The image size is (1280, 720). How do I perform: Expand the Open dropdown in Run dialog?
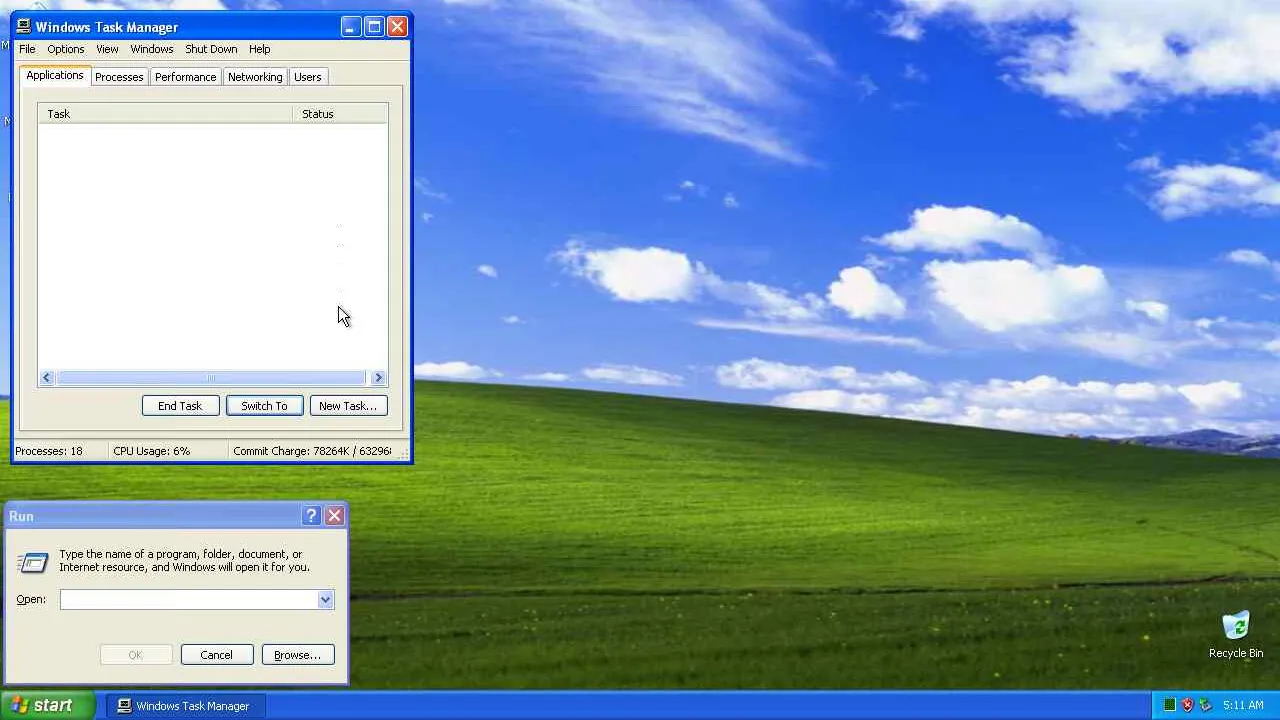(325, 599)
